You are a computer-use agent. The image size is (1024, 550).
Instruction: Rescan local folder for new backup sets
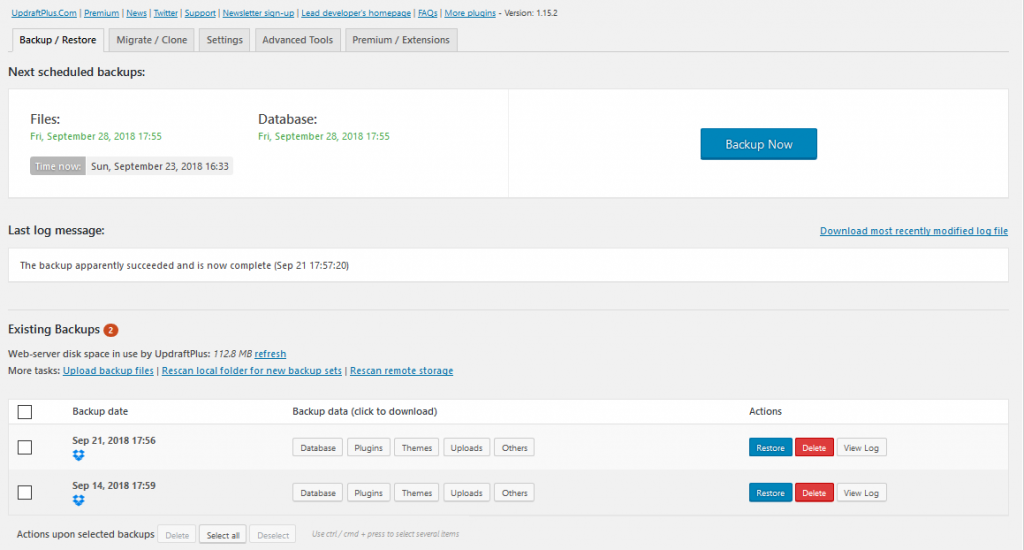click(x=251, y=370)
